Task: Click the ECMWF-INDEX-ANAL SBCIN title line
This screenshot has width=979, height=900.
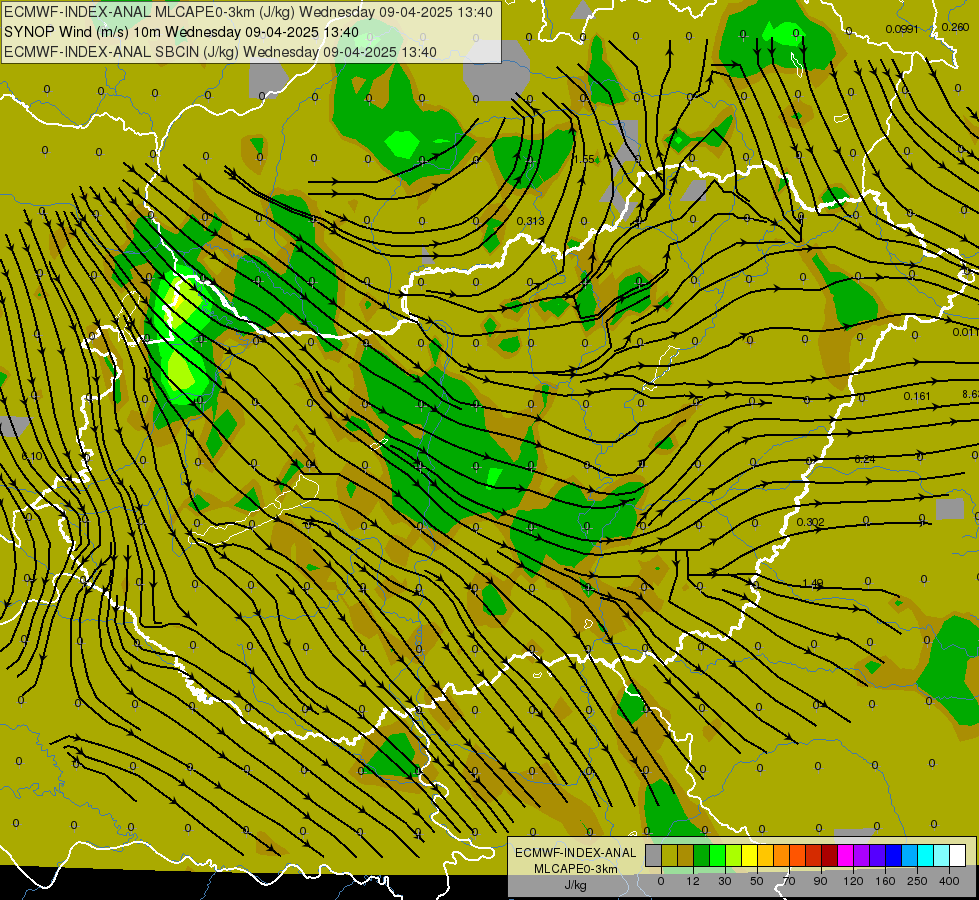Action: click(220, 52)
